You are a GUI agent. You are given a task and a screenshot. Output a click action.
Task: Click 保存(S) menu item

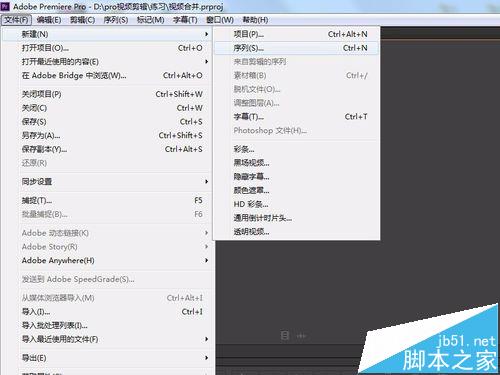coord(107,122)
